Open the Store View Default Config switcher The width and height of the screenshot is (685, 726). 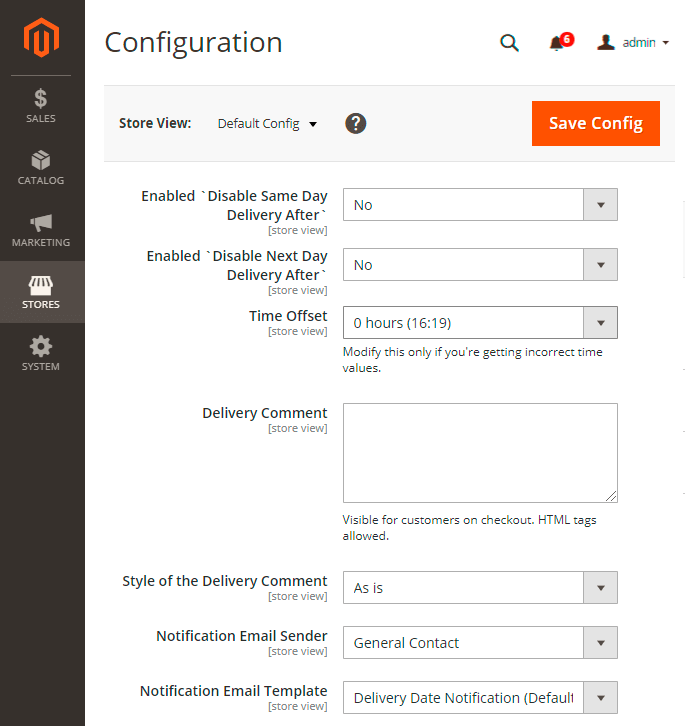tap(267, 124)
